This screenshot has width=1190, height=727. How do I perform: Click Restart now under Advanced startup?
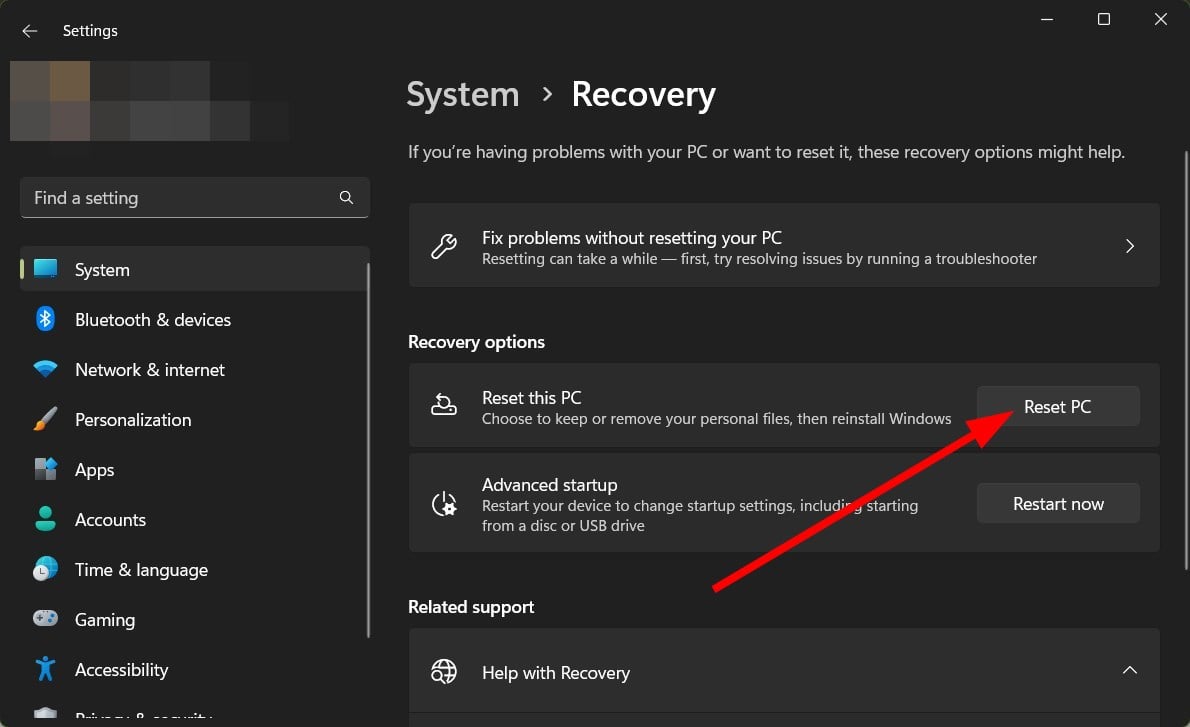[1057, 503]
